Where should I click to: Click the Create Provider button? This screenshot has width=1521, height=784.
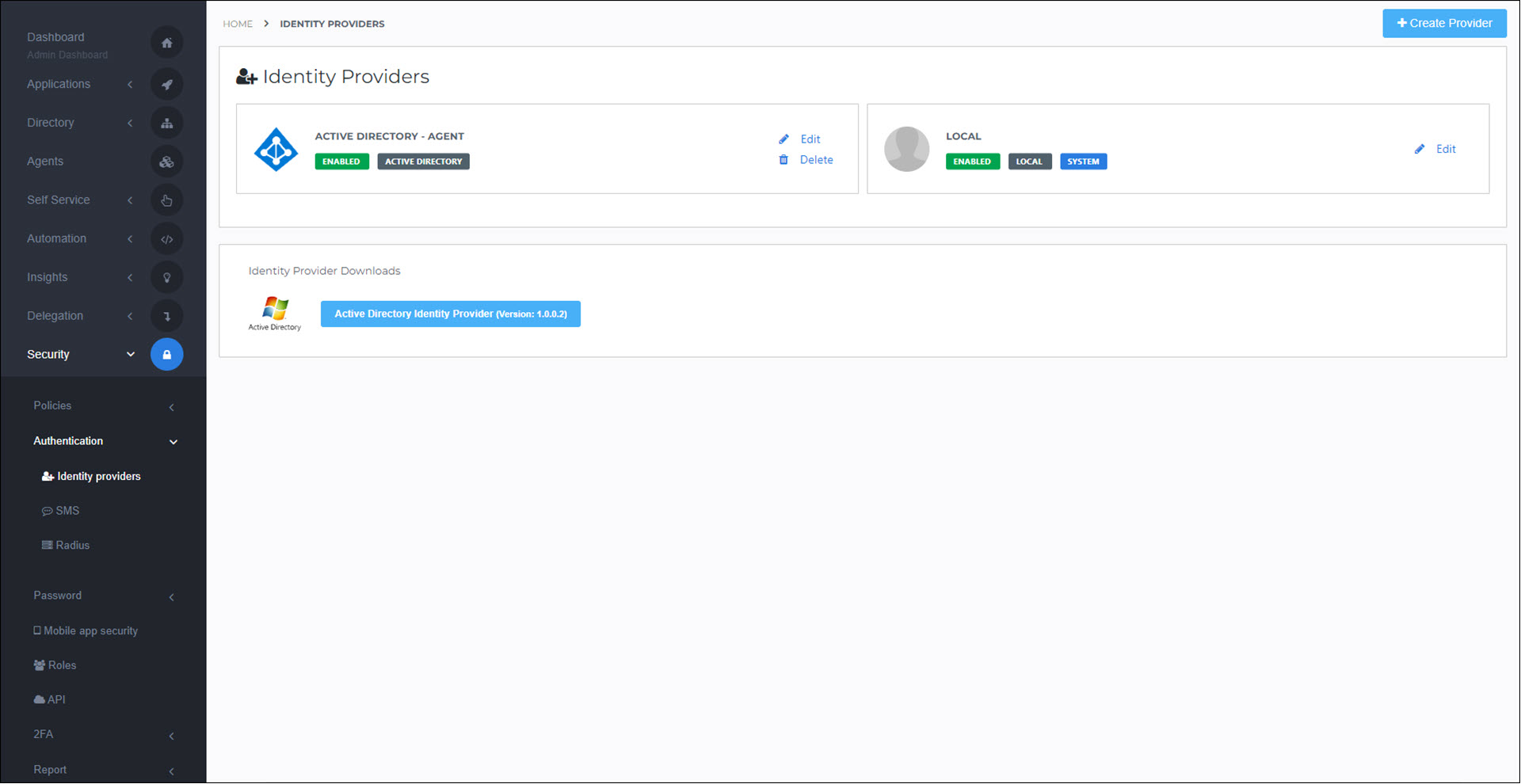click(x=1444, y=23)
